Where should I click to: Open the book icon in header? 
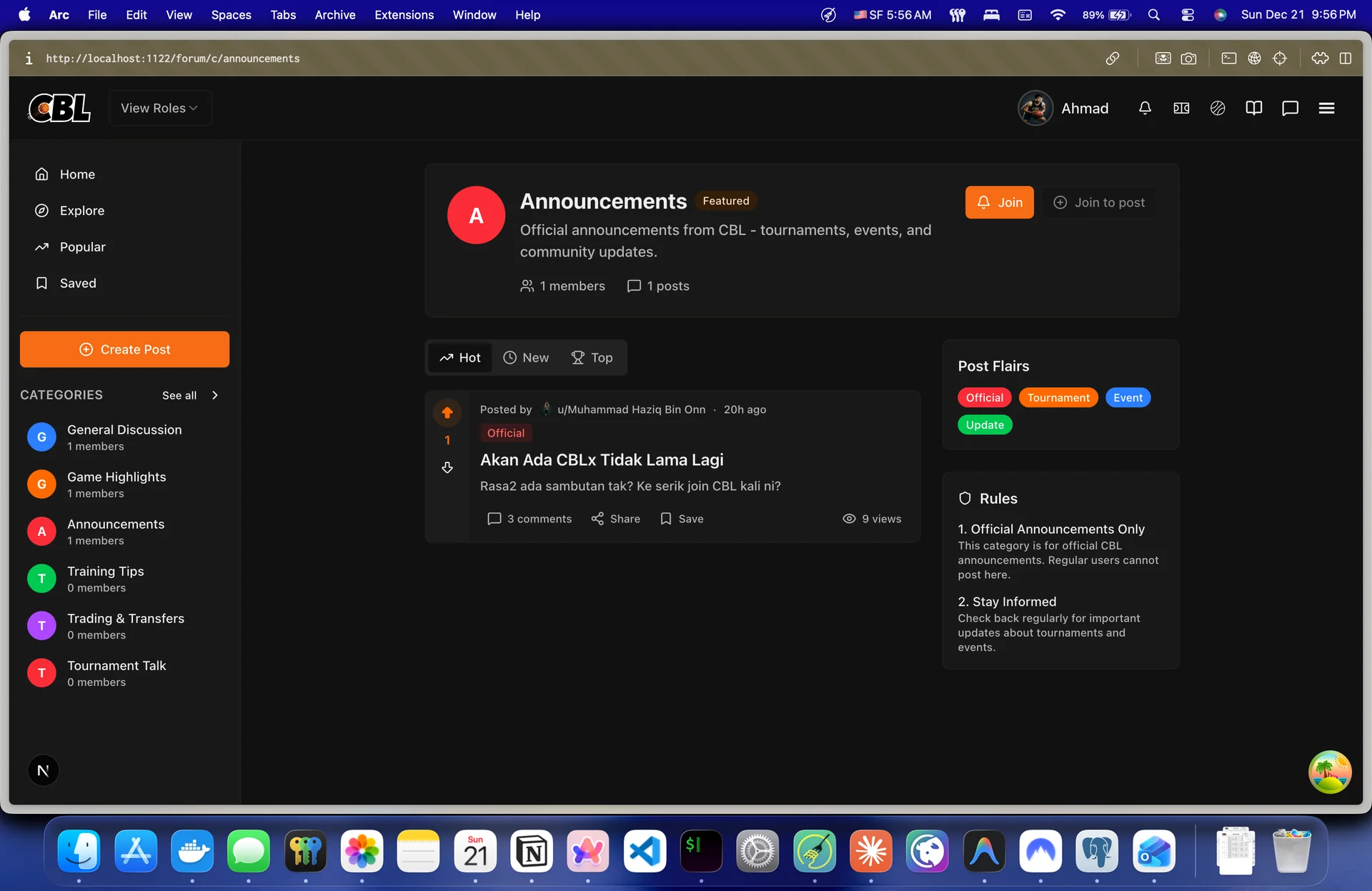click(1253, 108)
